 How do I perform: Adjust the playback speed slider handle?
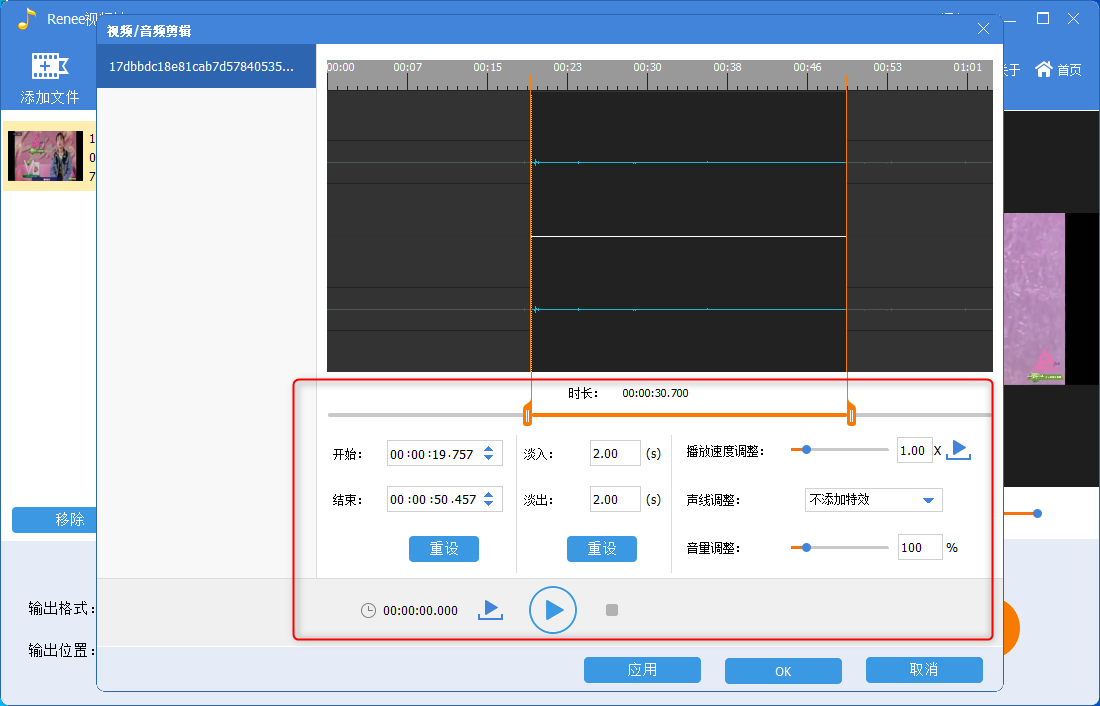click(806, 449)
